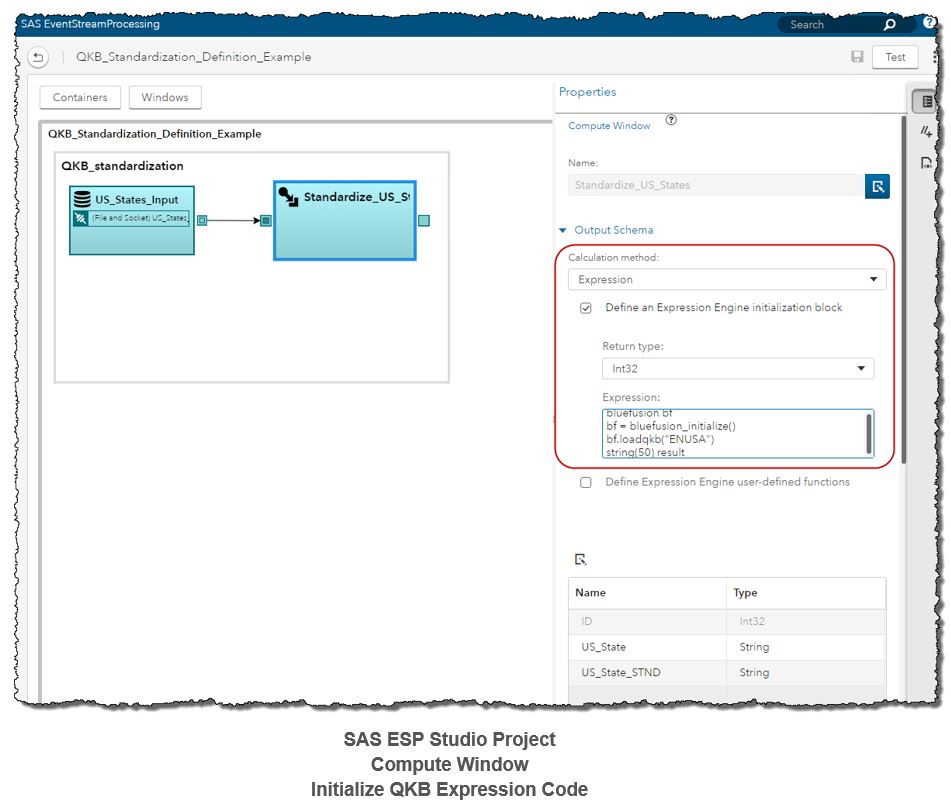Click the search magnifier icon
The image size is (951, 804).
(889, 24)
